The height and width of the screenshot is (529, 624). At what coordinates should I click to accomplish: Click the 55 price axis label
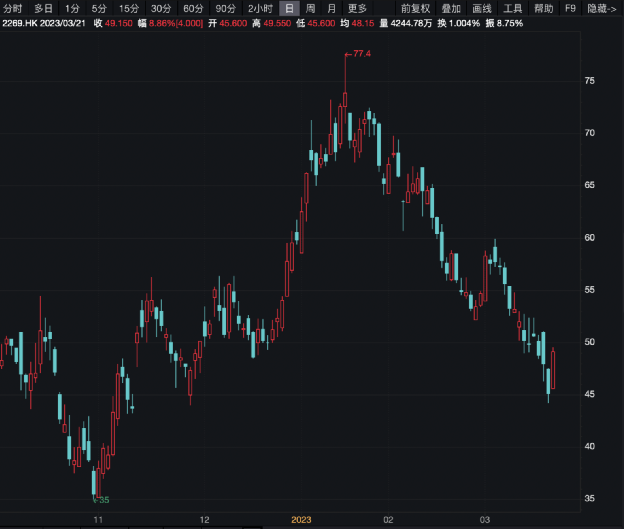[x=590, y=290]
